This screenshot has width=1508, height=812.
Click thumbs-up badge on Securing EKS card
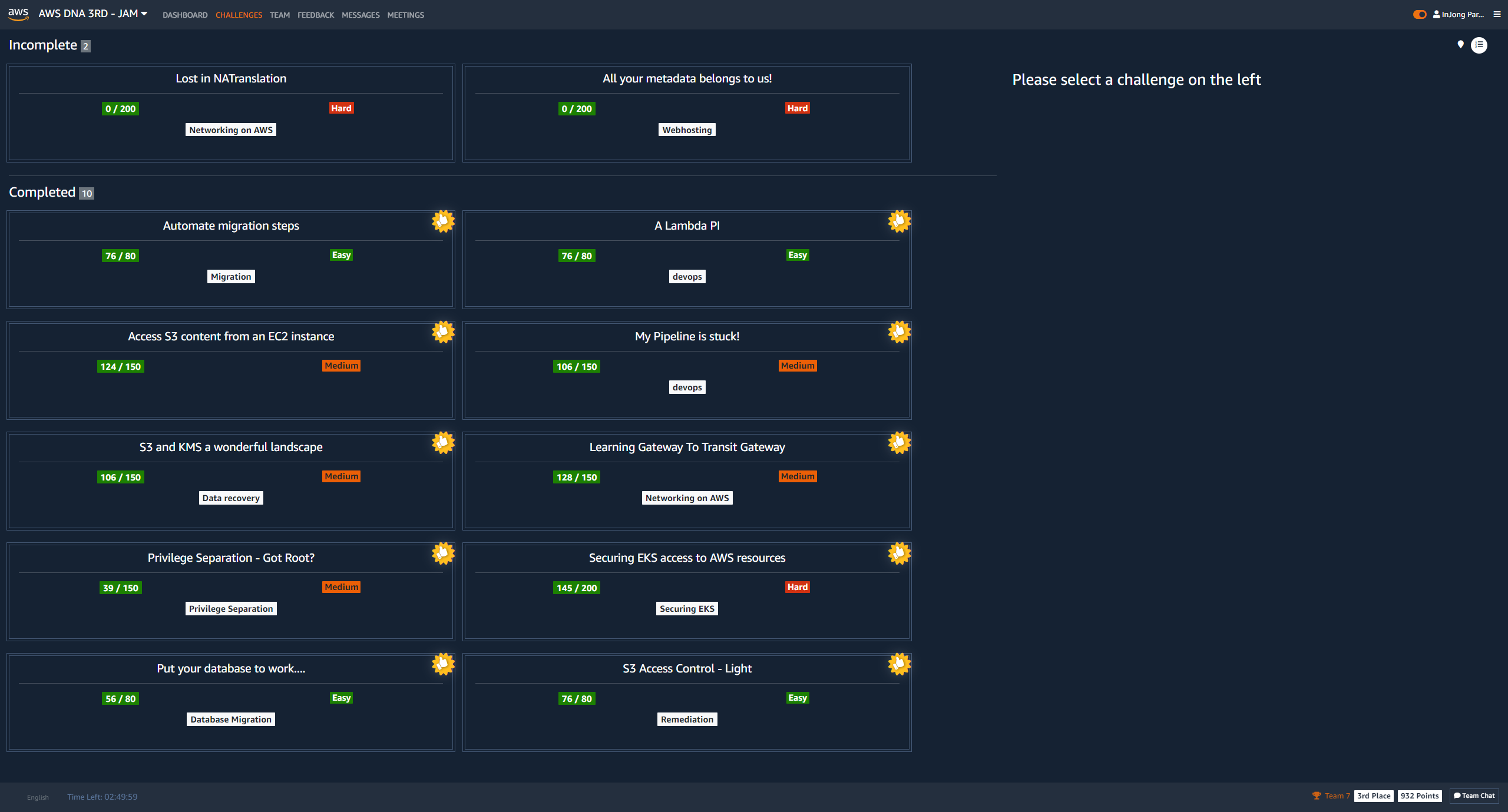coord(899,554)
